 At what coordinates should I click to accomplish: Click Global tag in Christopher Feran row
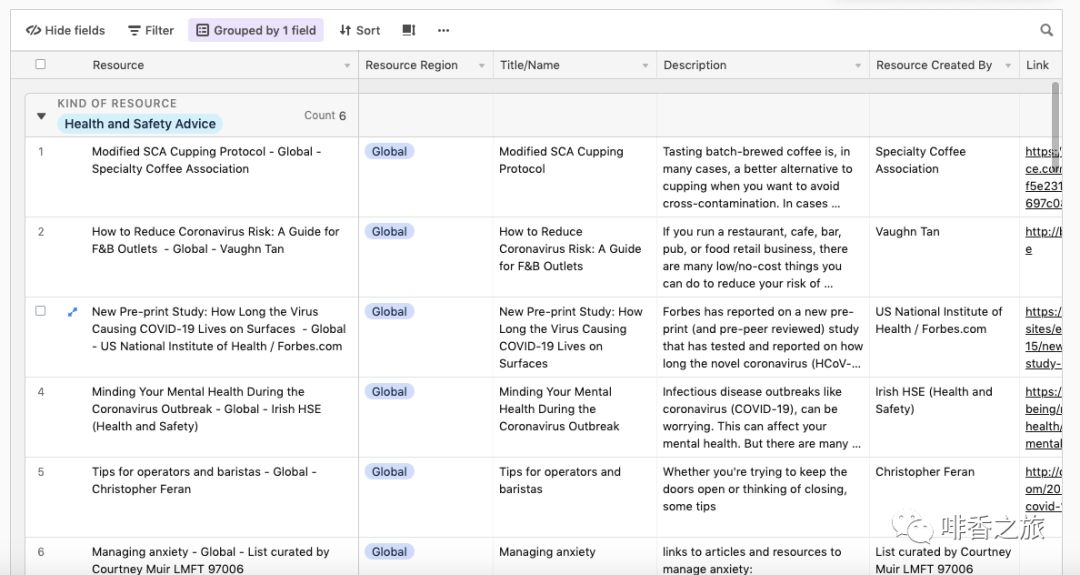coord(389,472)
